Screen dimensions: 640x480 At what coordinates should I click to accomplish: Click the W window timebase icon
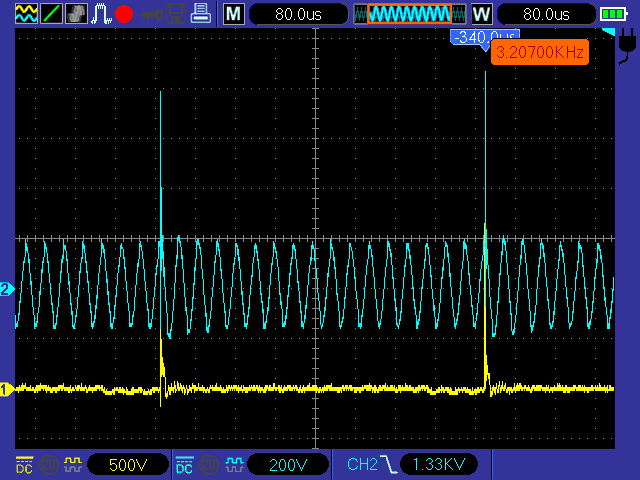[x=481, y=14]
